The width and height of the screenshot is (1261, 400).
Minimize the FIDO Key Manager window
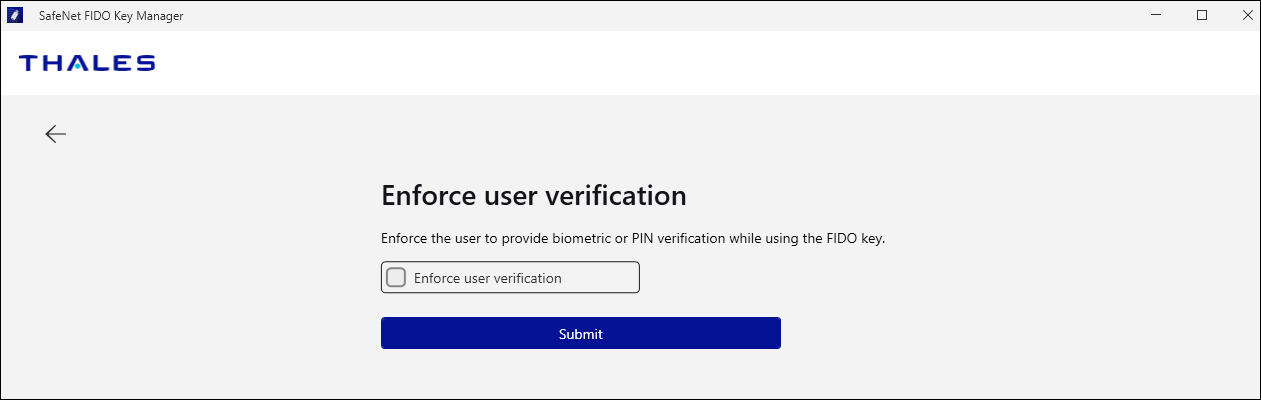pos(1155,16)
